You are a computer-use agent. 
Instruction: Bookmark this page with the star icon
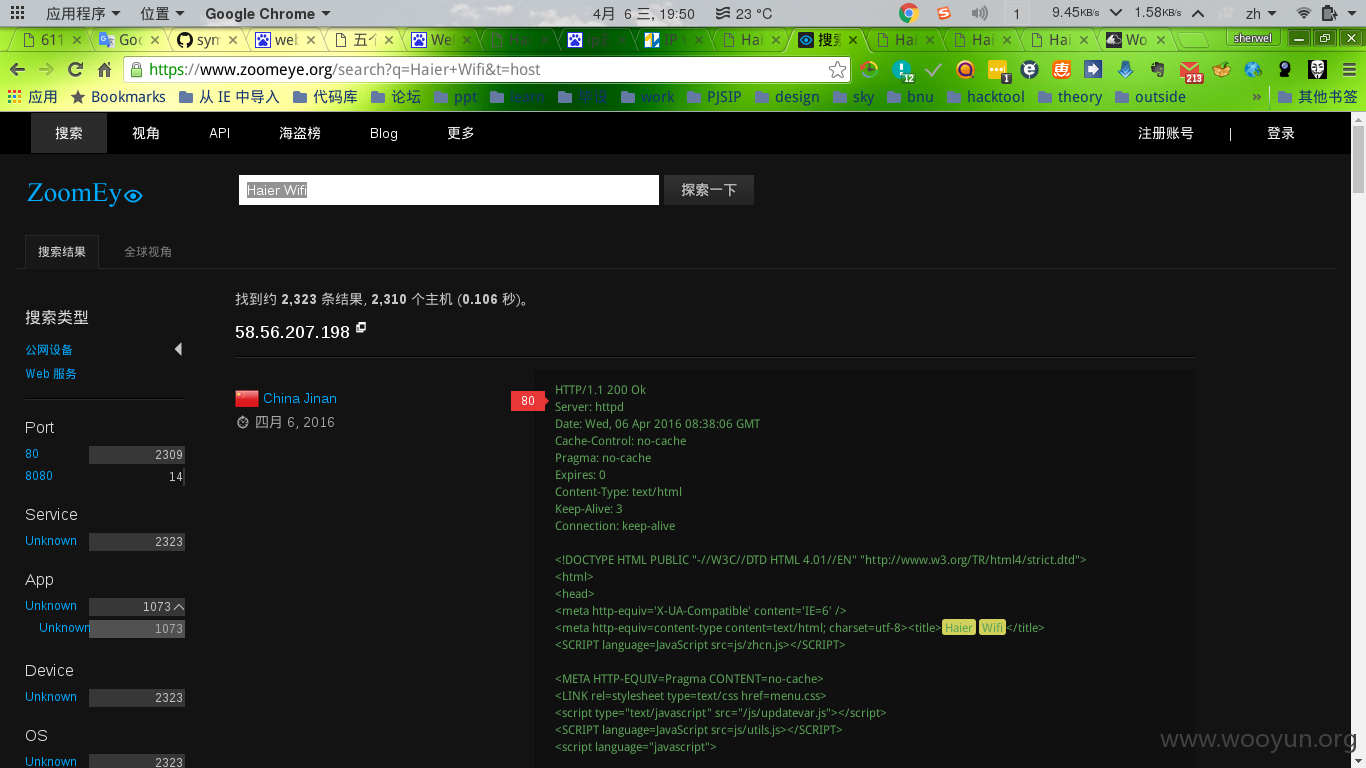pyautogui.click(x=837, y=70)
